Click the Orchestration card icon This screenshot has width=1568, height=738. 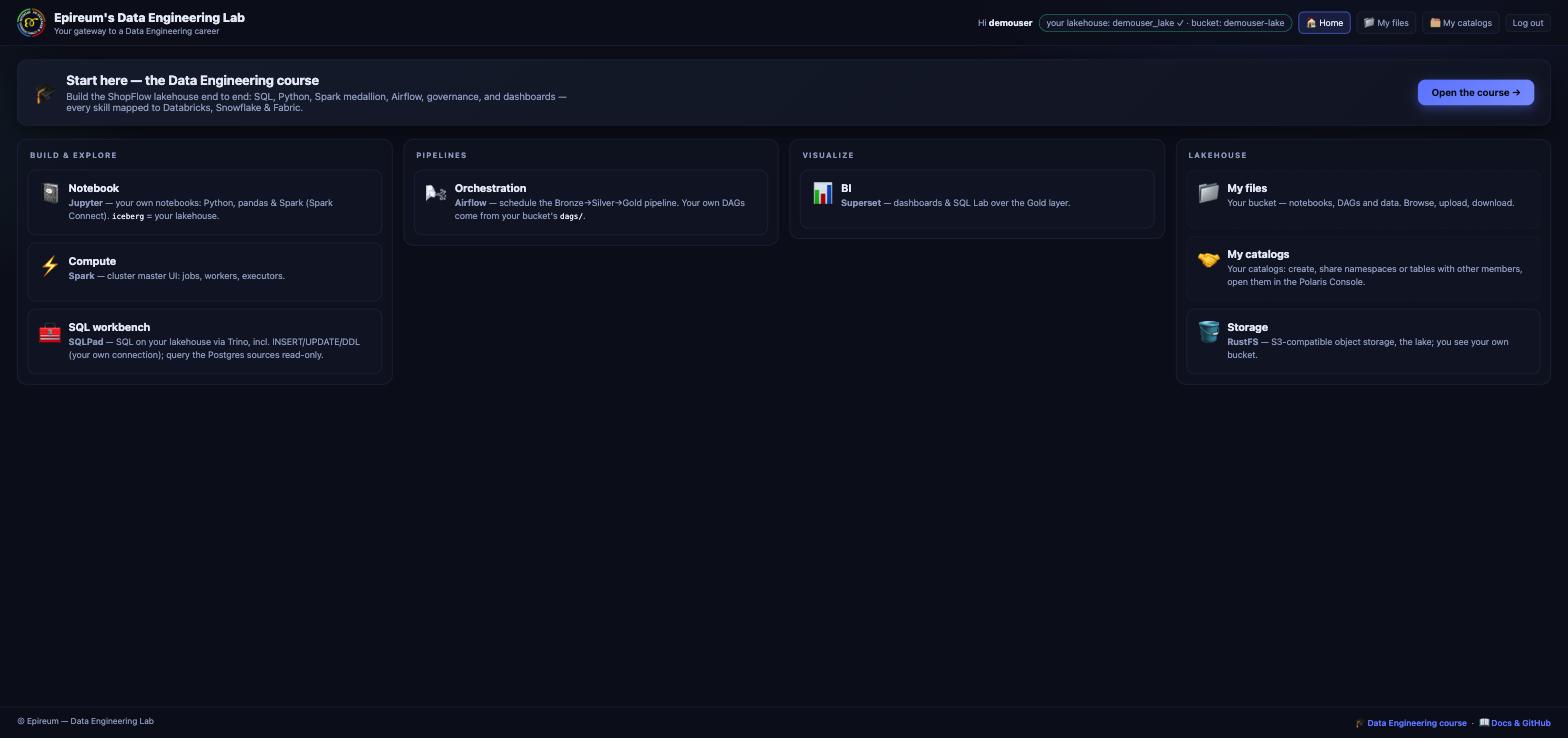pos(436,193)
